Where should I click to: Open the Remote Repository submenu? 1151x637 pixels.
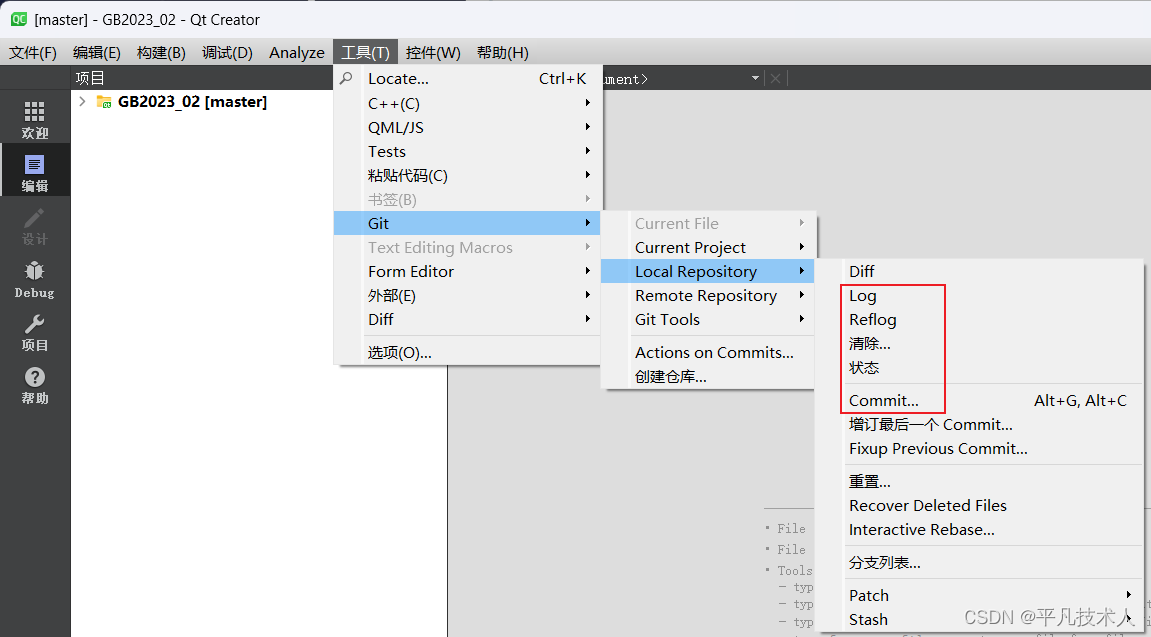coord(705,295)
